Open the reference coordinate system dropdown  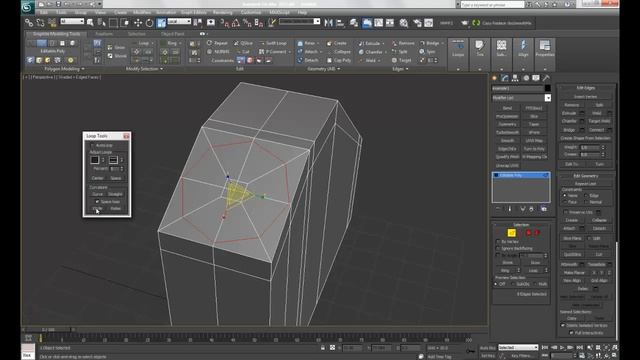pyautogui.click(x=179, y=21)
